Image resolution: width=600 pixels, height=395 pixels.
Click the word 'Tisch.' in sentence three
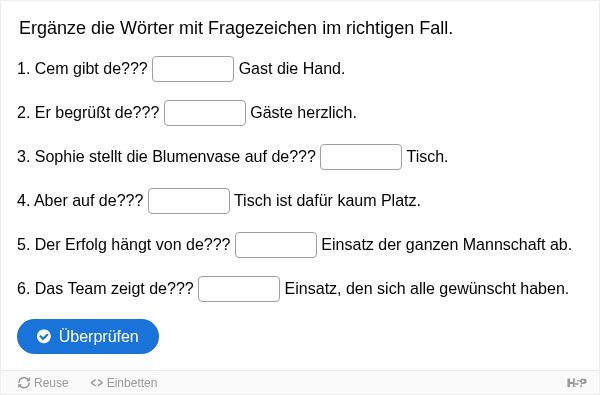pos(427,157)
